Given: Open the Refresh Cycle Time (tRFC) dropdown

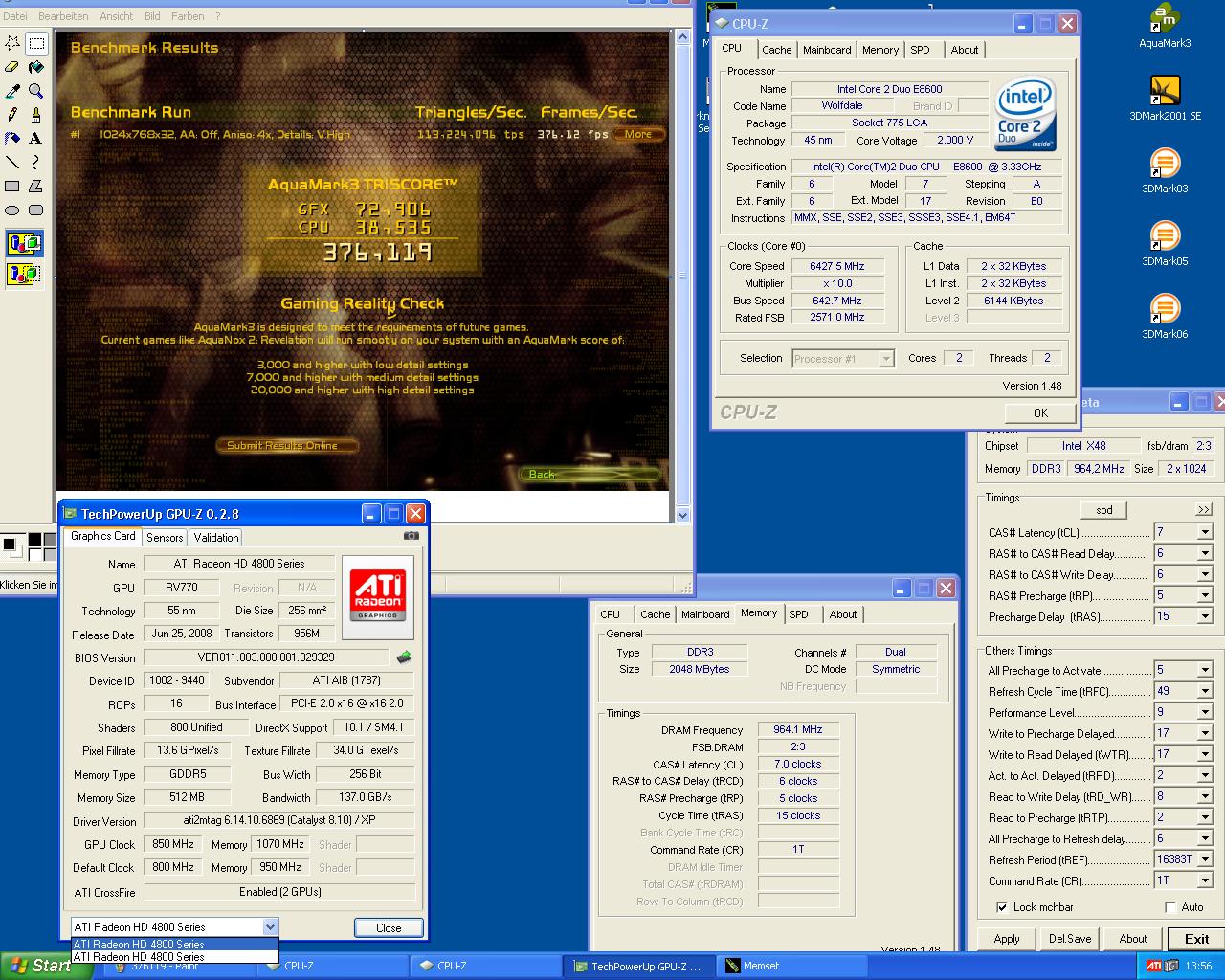Looking at the screenshot, I should [1205, 691].
